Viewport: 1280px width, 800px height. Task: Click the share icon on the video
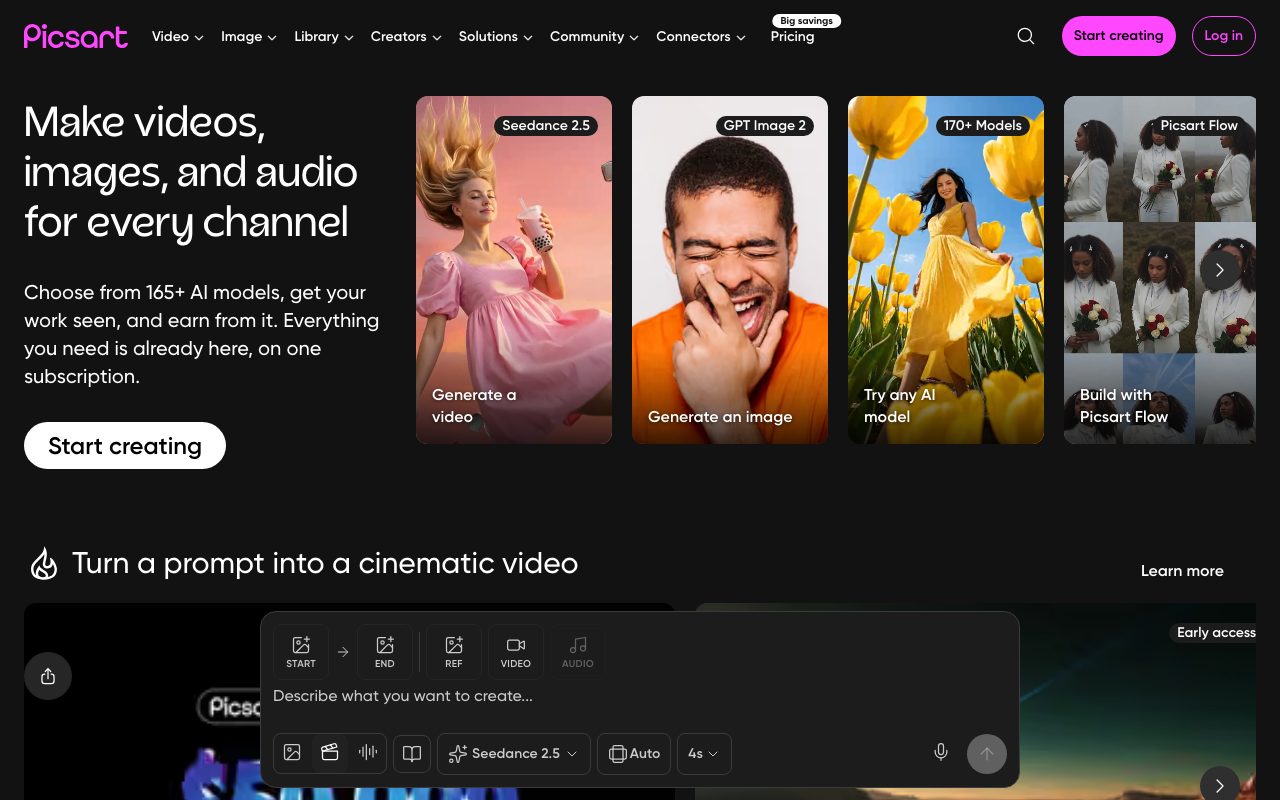(x=48, y=676)
